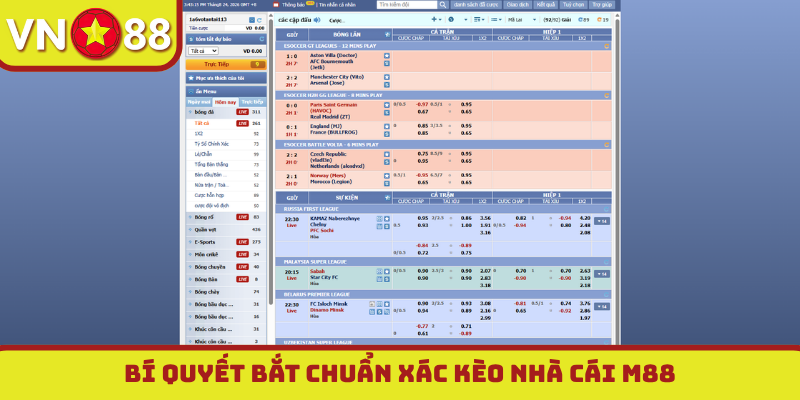Add England vs France to favorites
This screenshot has width=800, height=400.
click(x=387, y=126)
